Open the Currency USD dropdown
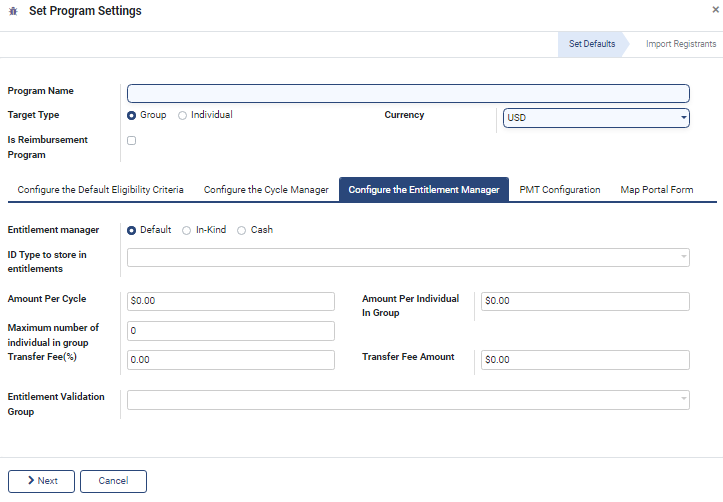723x502 pixels. 596,118
